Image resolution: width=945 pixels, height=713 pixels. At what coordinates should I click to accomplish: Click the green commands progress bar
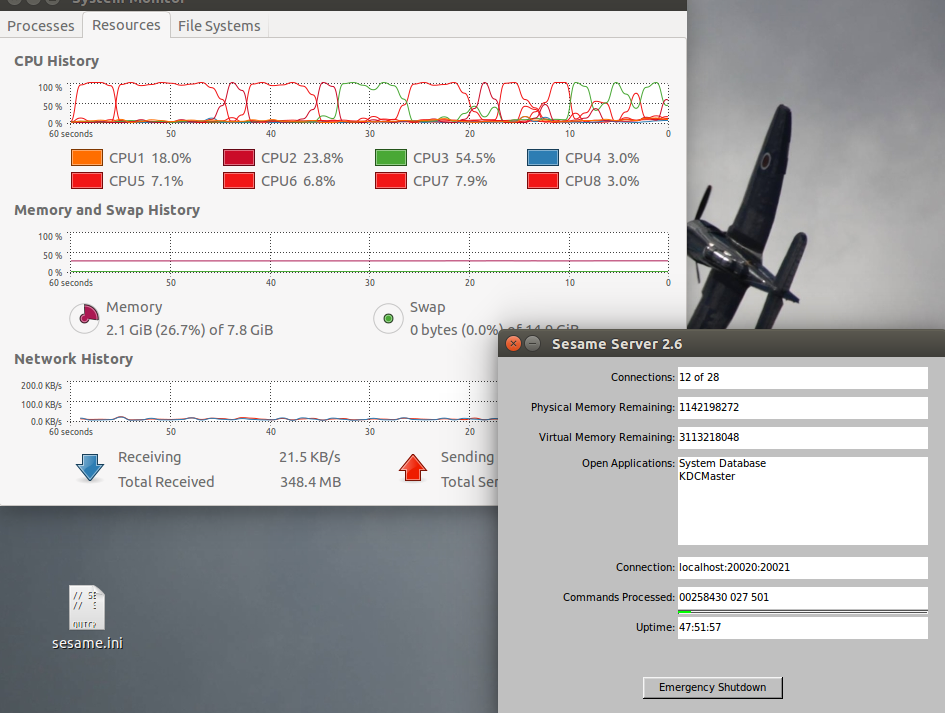(802, 612)
